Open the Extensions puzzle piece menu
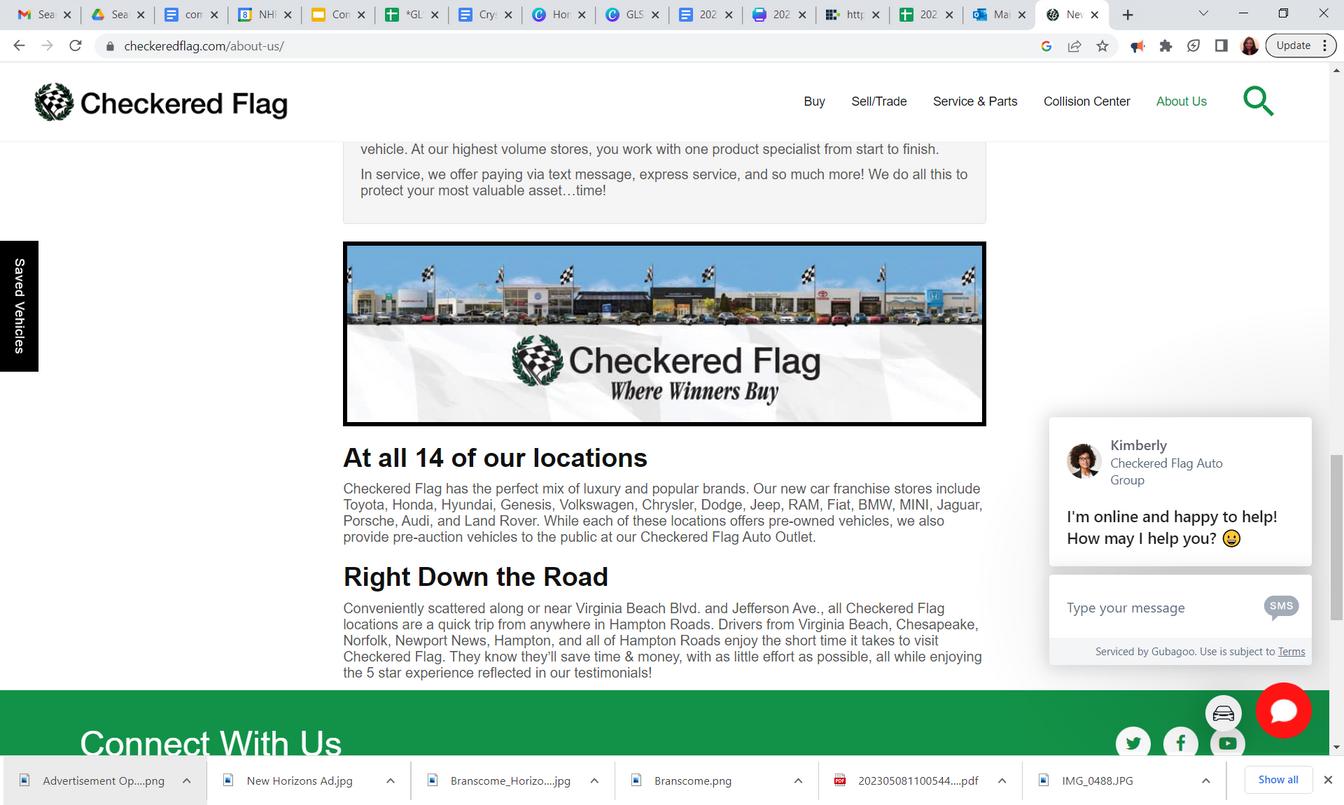Image resolution: width=1344 pixels, height=805 pixels. coord(1165,46)
